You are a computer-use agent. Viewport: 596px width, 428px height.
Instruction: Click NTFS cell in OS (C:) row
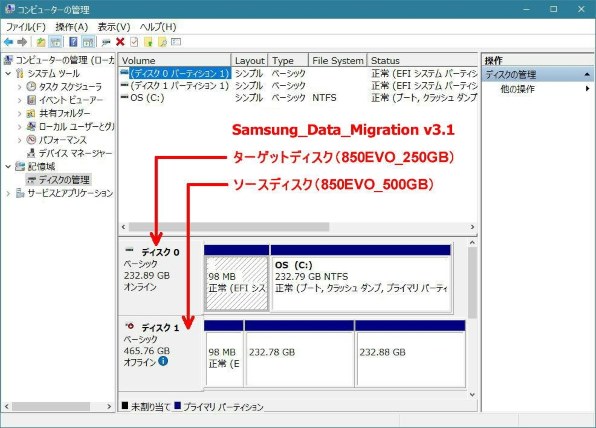click(x=324, y=98)
